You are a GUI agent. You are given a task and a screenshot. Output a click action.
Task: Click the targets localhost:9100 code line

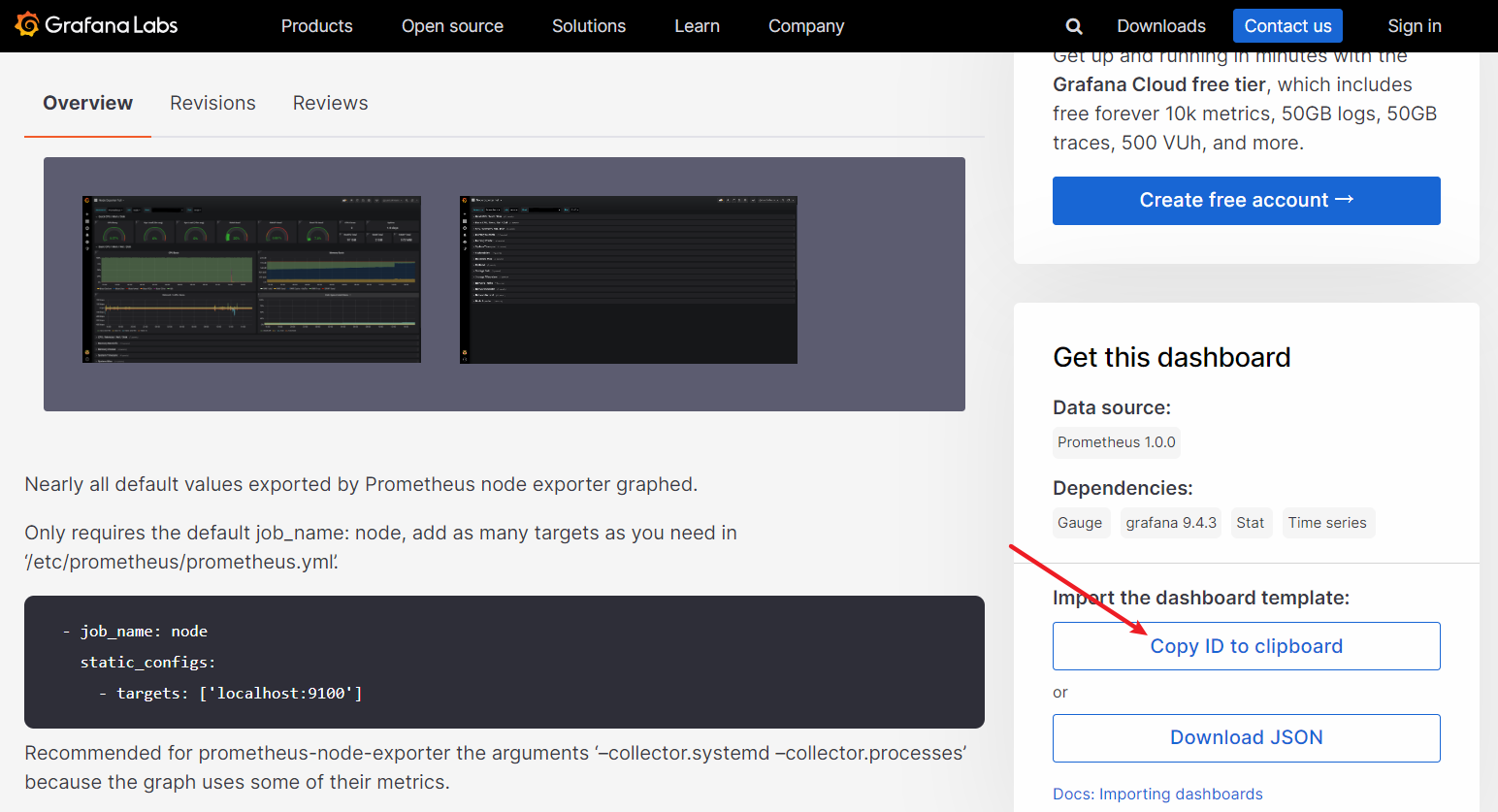pyautogui.click(x=230, y=694)
